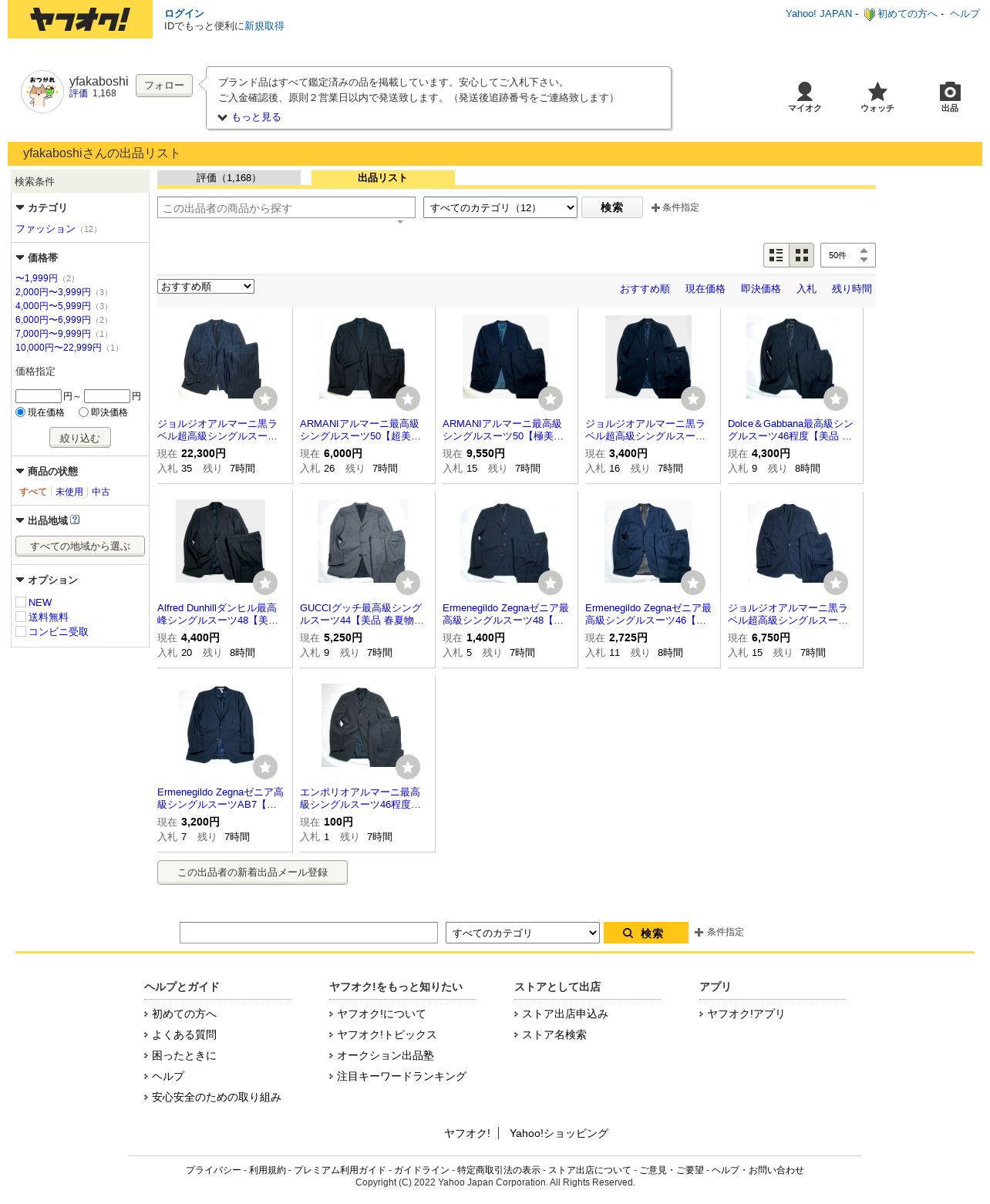Collapse the カテゴリ section
Viewport: 990px width, 1204px height.
42,208
